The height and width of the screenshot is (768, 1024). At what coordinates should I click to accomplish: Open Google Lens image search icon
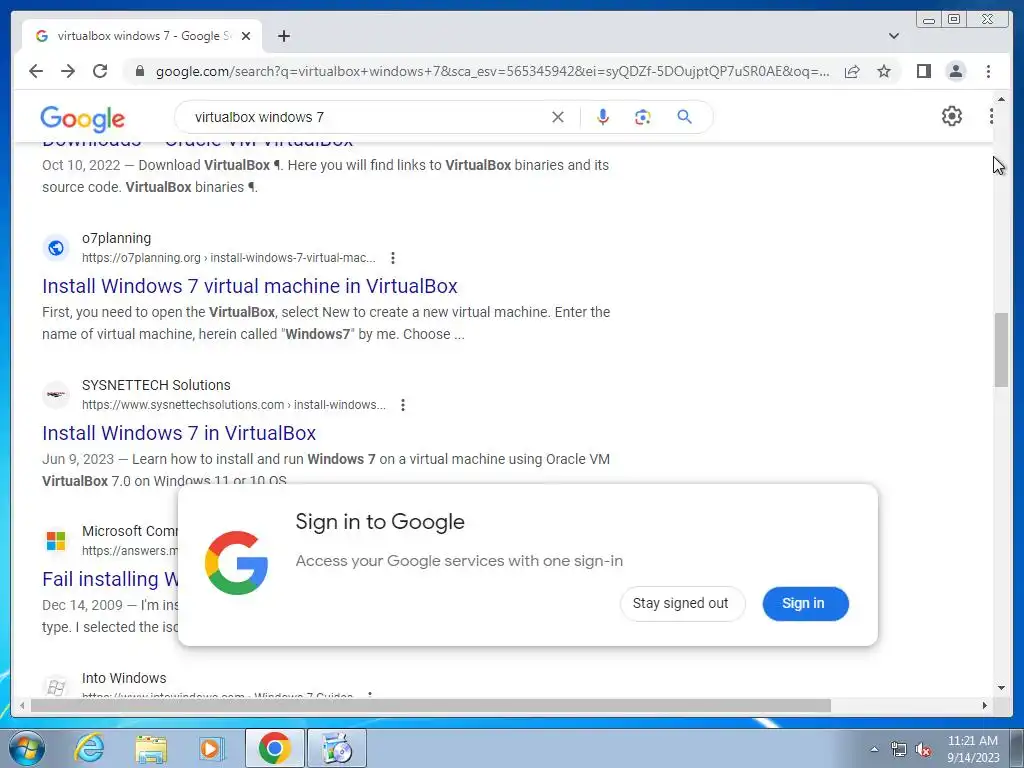[643, 117]
